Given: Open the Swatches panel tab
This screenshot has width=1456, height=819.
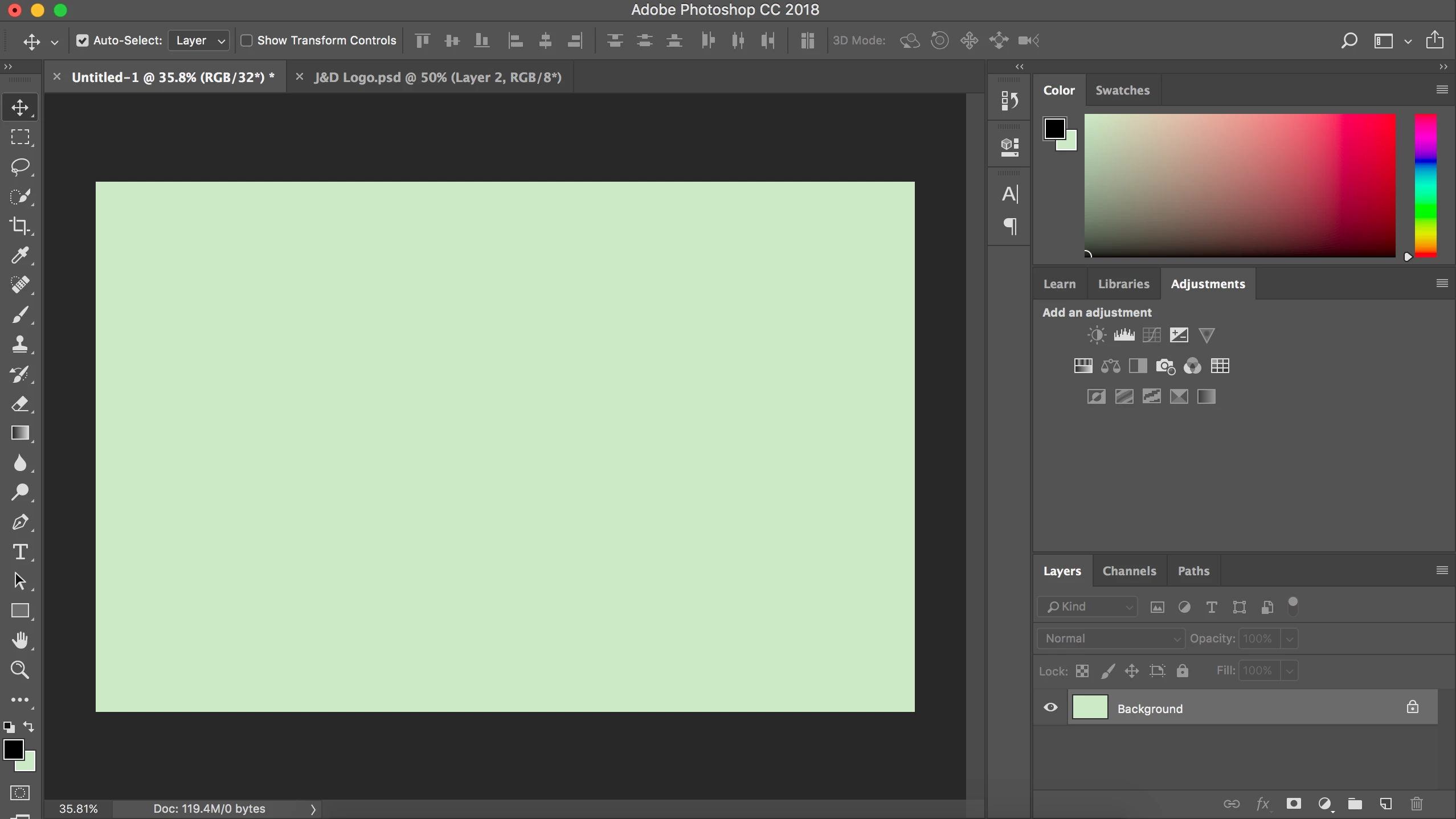Looking at the screenshot, I should pyautogui.click(x=1122, y=91).
